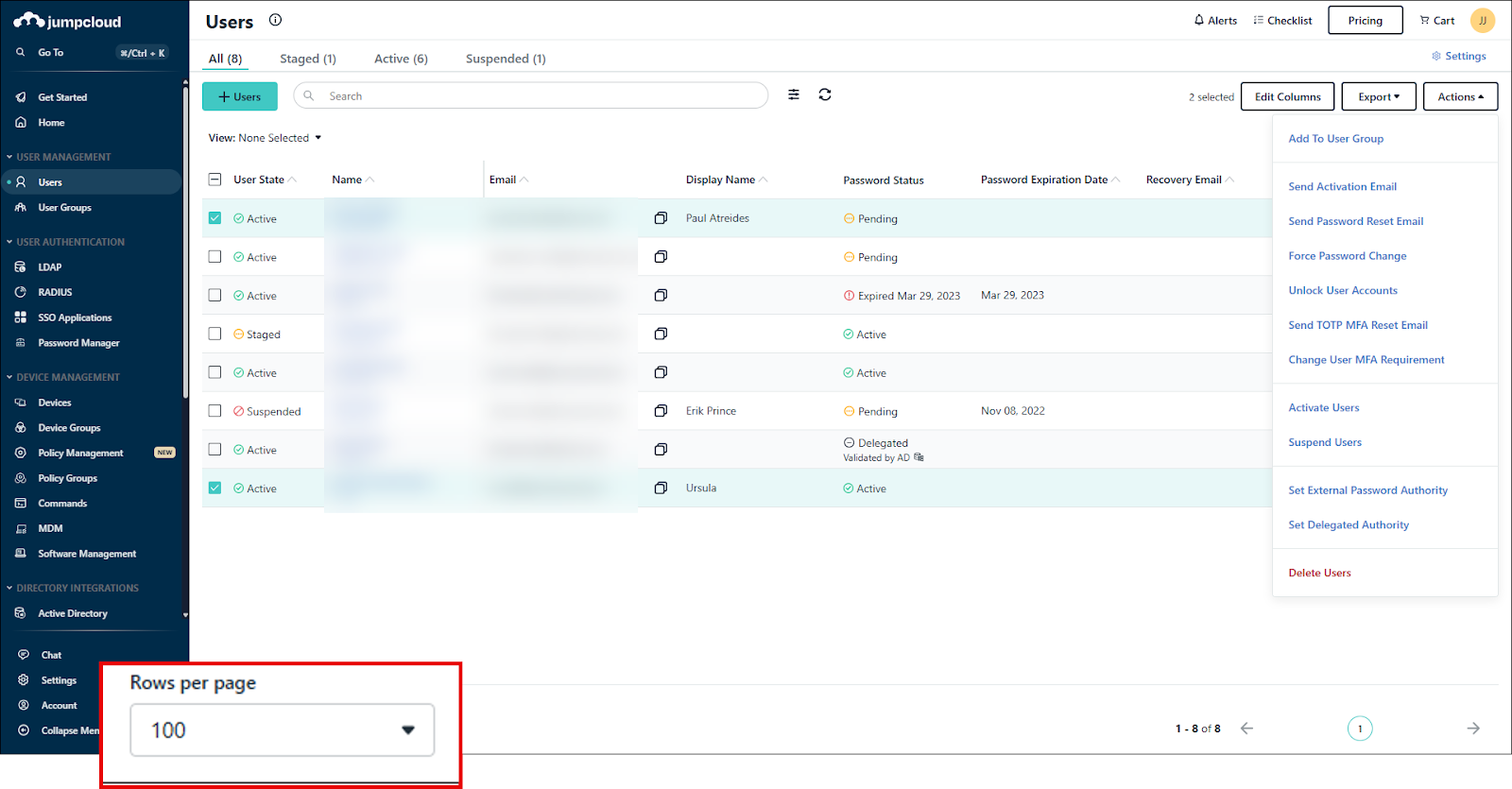Sort by the Password Expiration Date column
Viewport: 1512px width, 789px height.
[x=1051, y=180]
